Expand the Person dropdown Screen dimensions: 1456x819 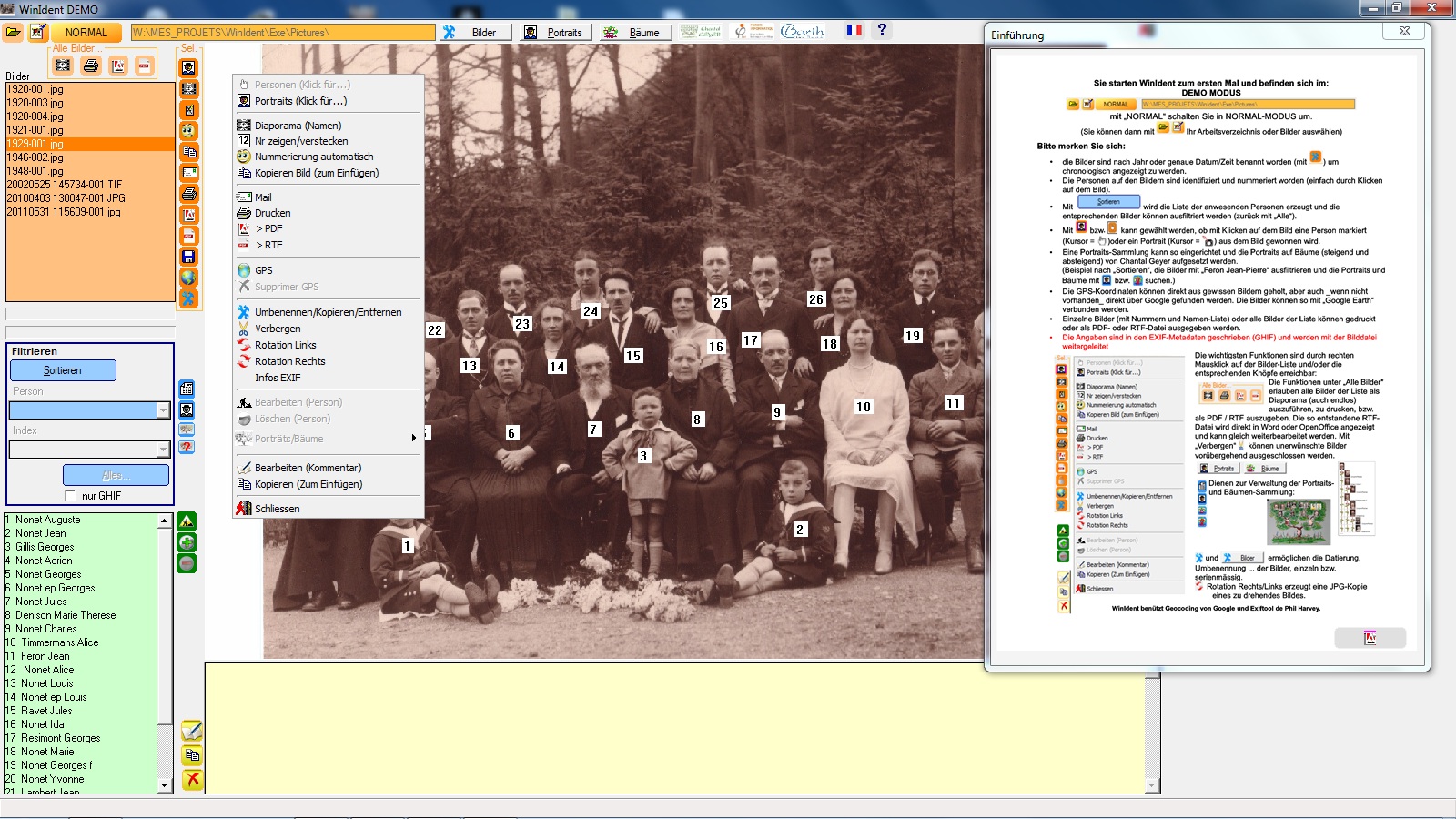(x=163, y=410)
